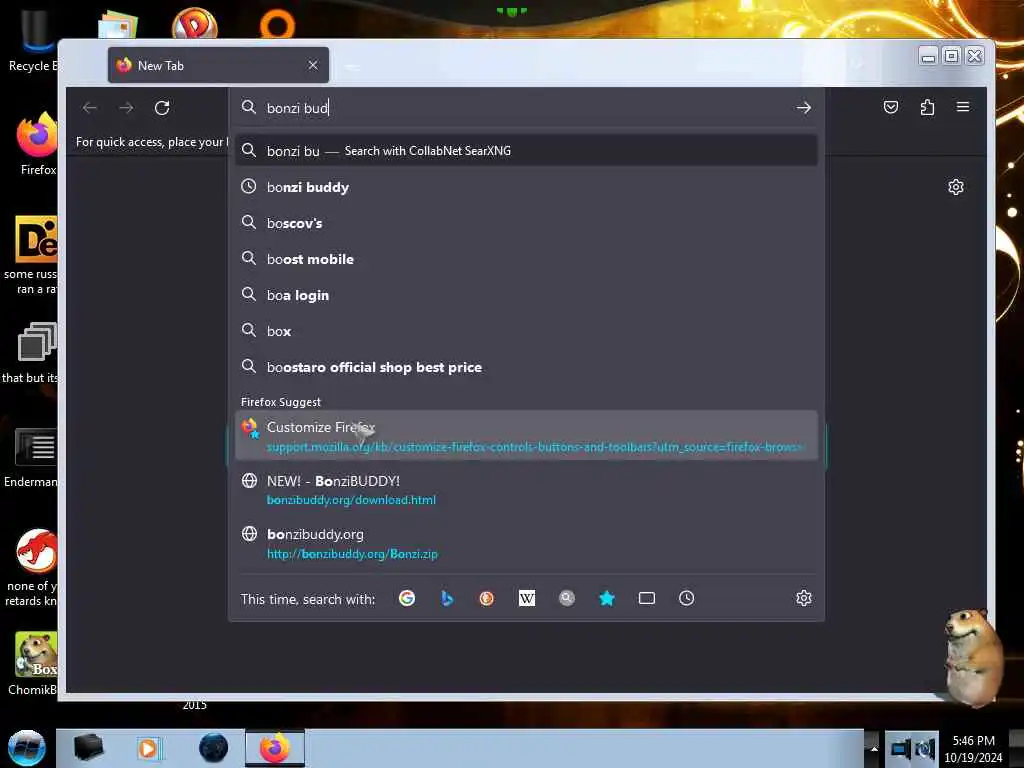Open the media player taskbar icon

tap(148, 748)
